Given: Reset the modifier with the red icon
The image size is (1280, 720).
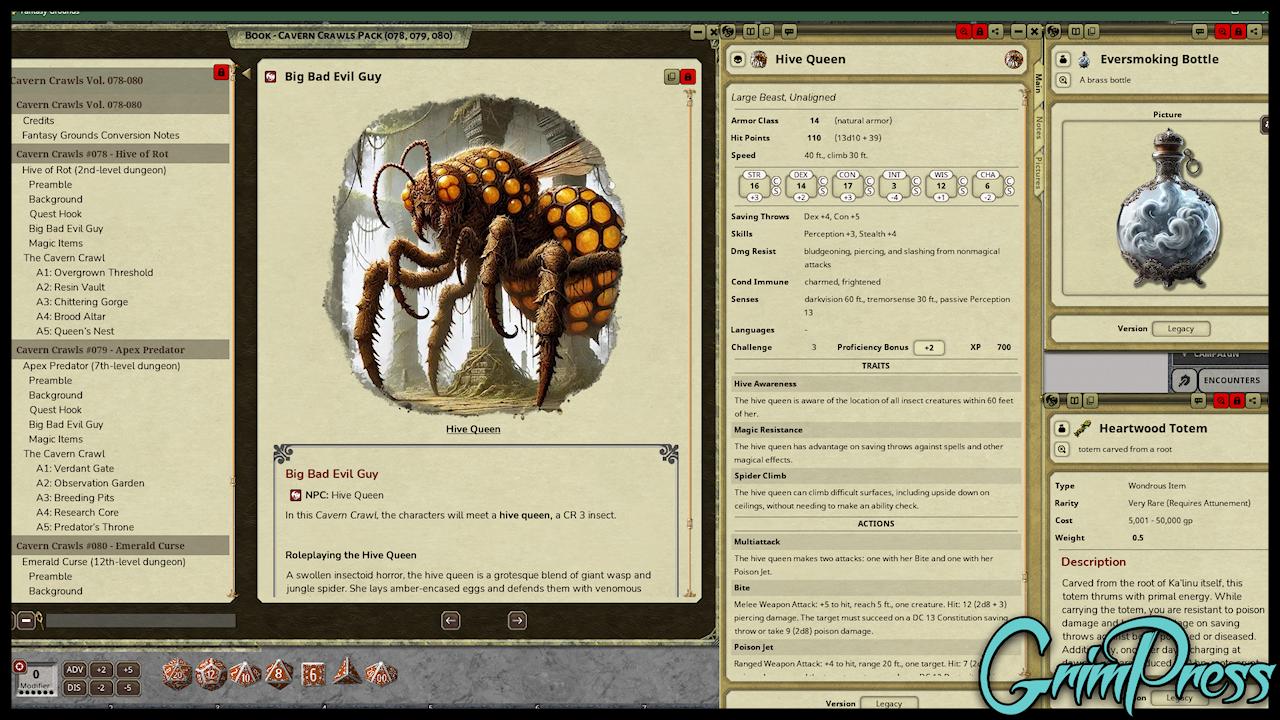Looking at the screenshot, I should tap(19, 666).
